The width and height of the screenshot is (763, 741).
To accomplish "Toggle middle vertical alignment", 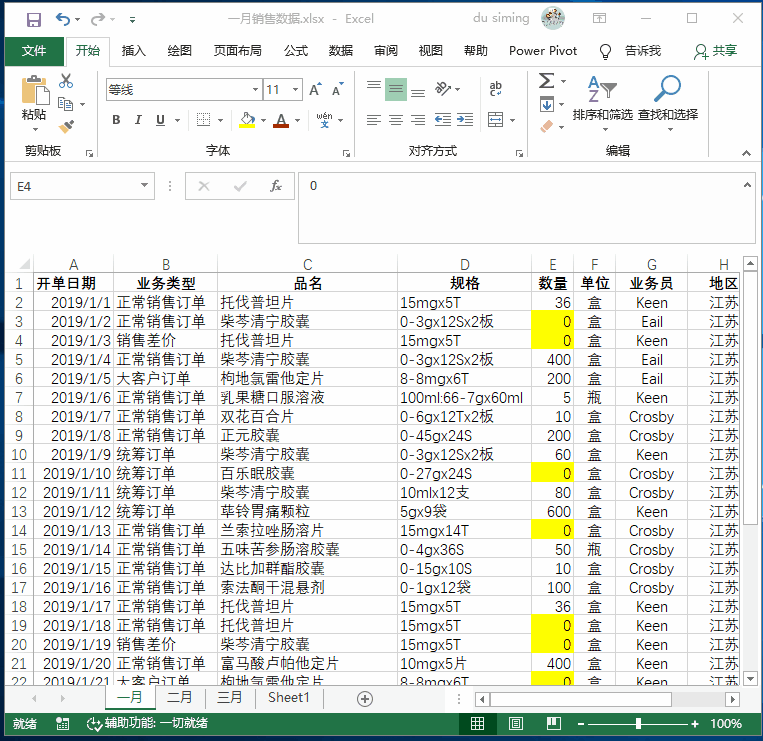I will [x=396, y=90].
